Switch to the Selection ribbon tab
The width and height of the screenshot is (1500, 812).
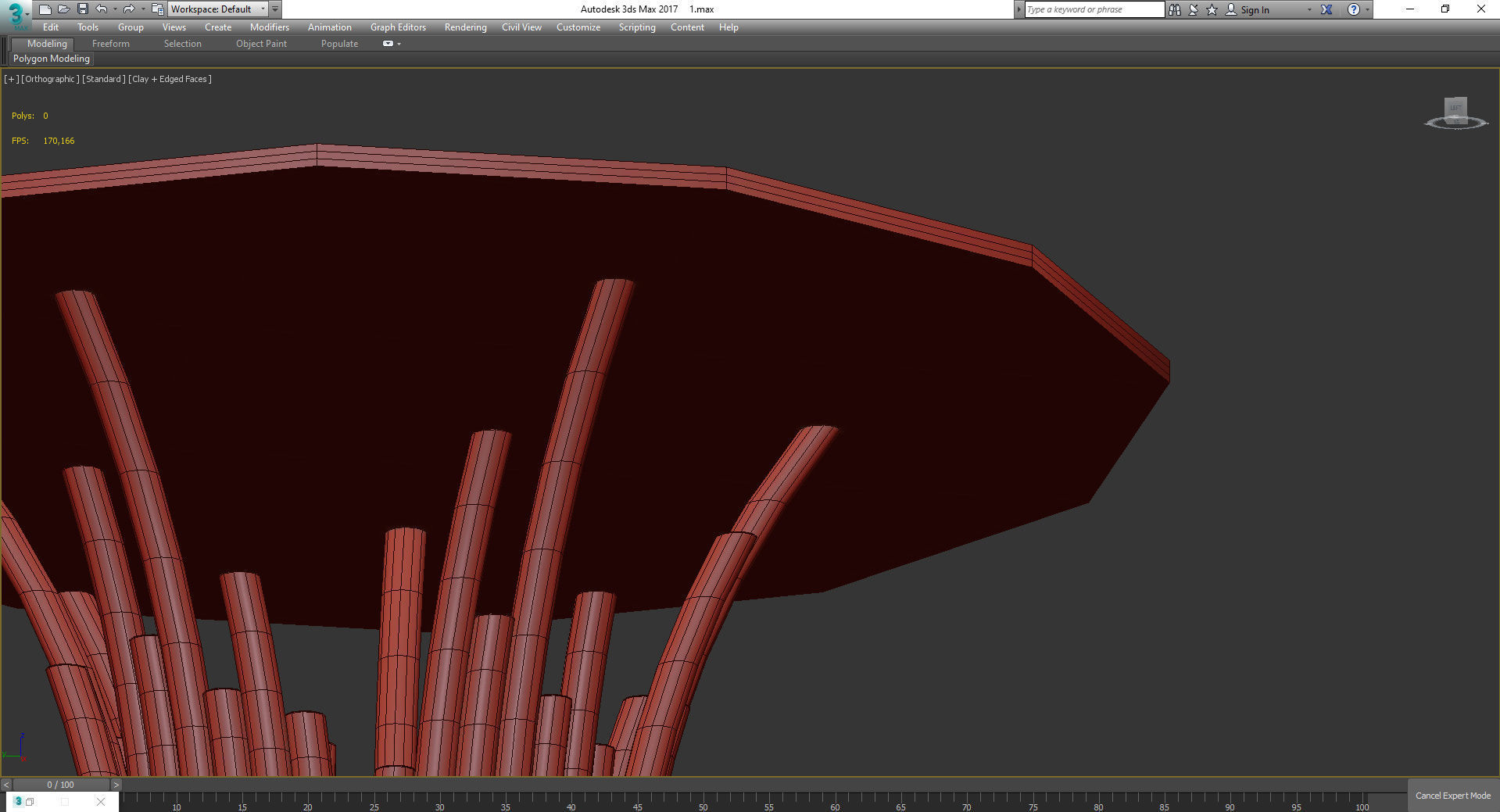click(183, 44)
